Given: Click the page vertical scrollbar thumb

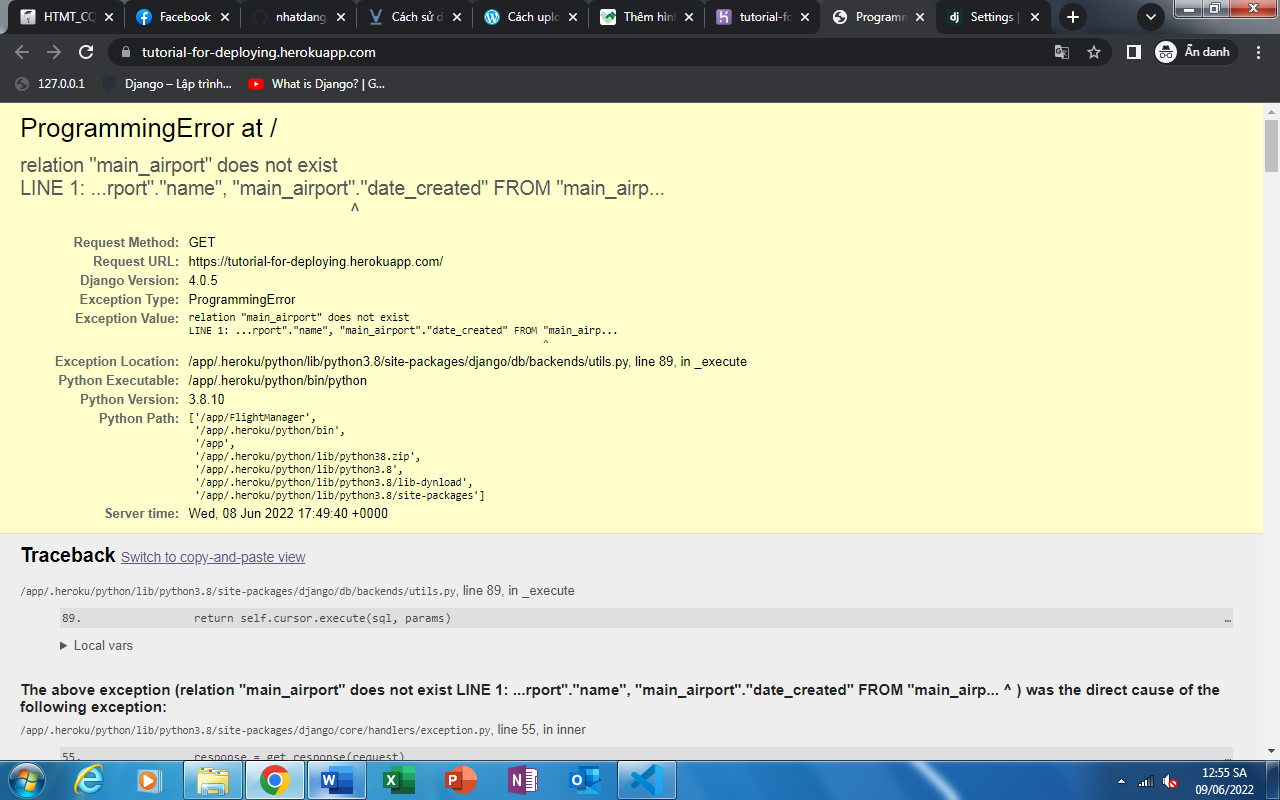Looking at the screenshot, I should click(x=1271, y=147).
